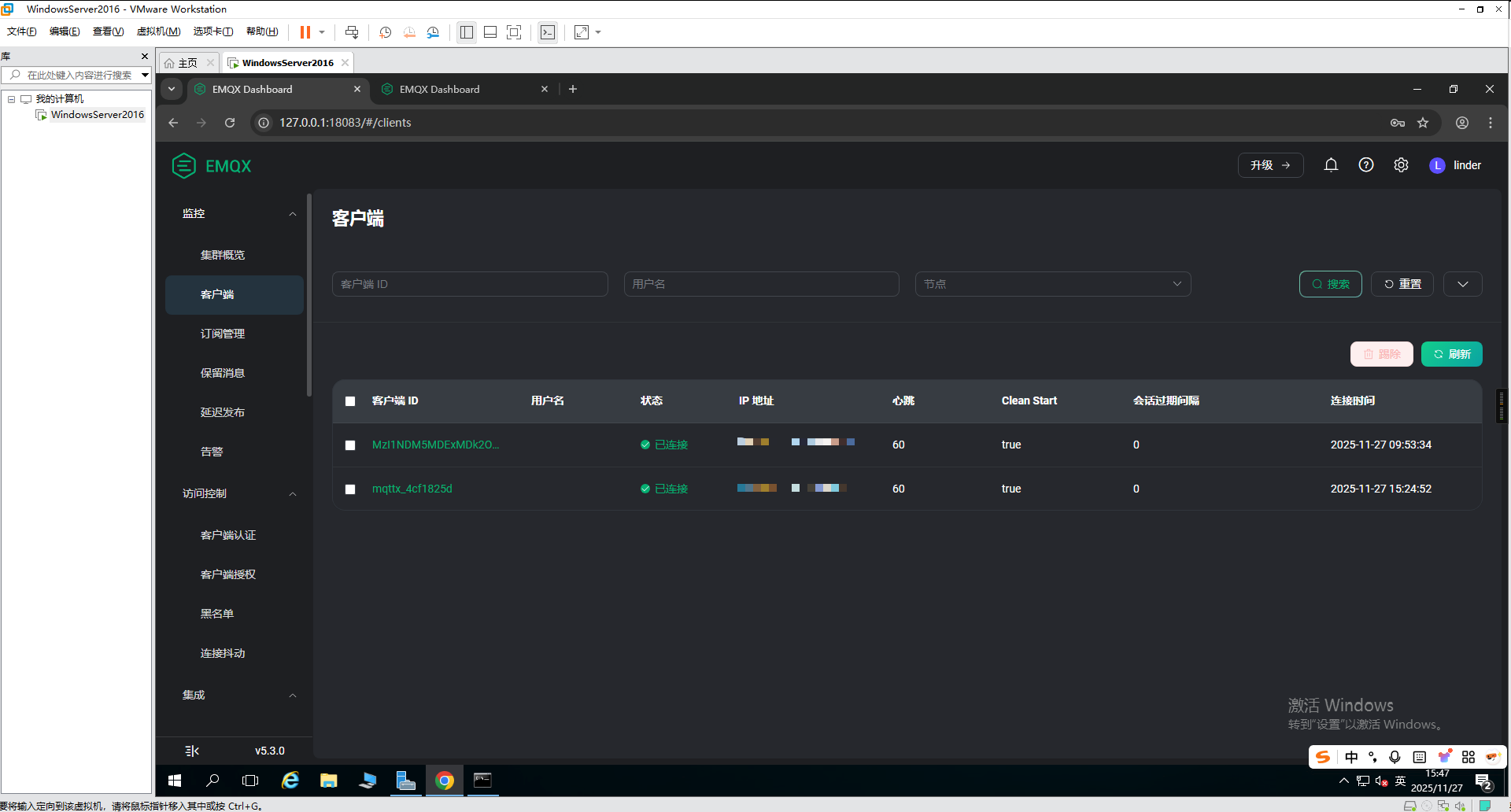Click the 升级 upgrade button
Viewport: 1511px width, 812px height.
point(1270,165)
